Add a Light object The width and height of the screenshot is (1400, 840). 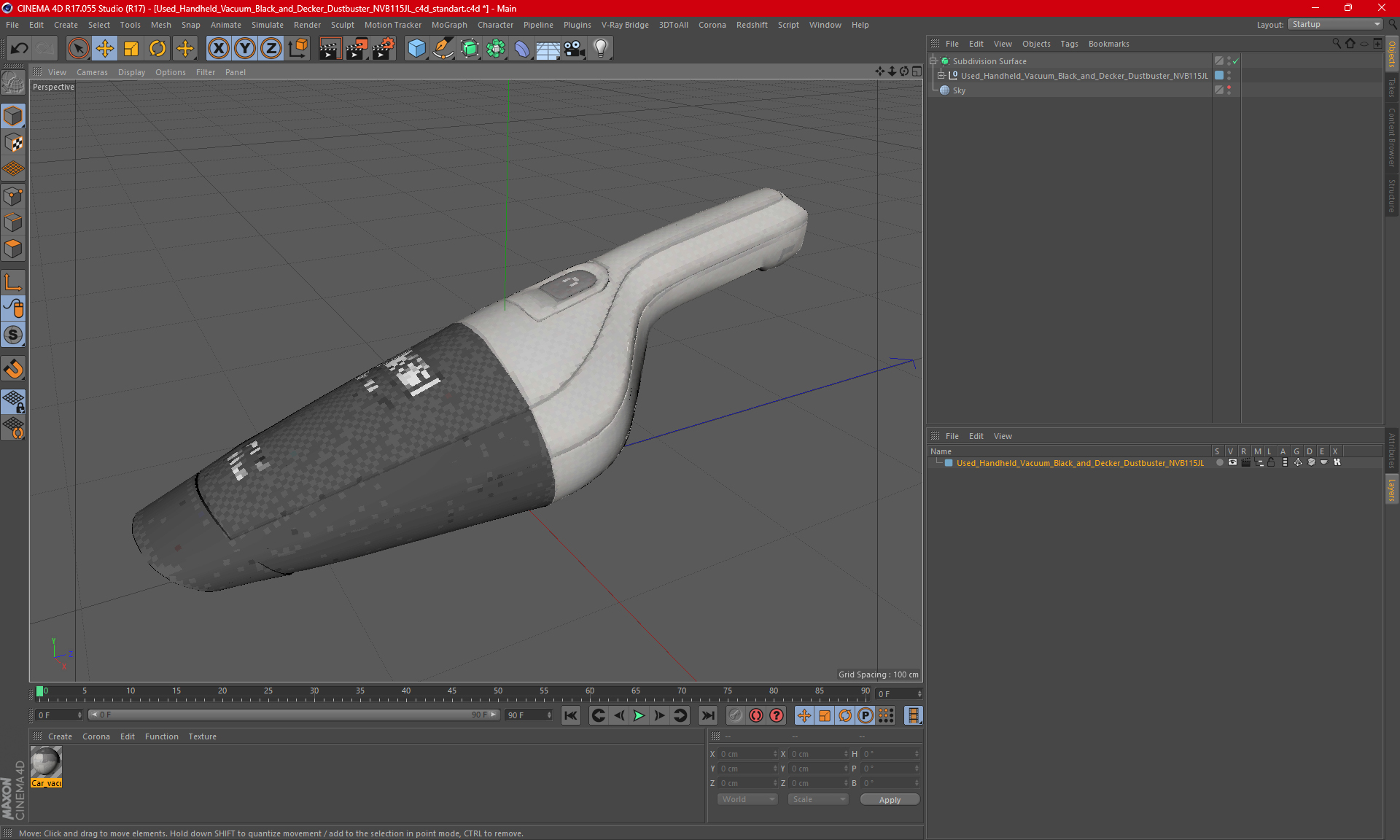[x=601, y=49]
